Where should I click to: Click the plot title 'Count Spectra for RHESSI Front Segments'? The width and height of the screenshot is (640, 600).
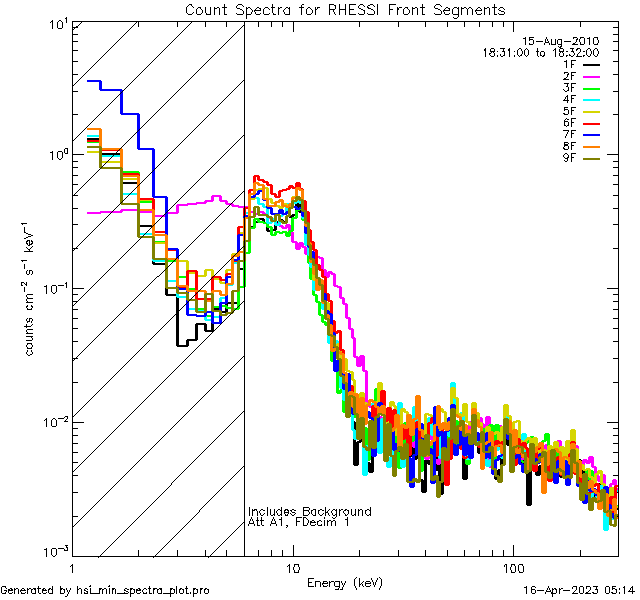(345, 10)
